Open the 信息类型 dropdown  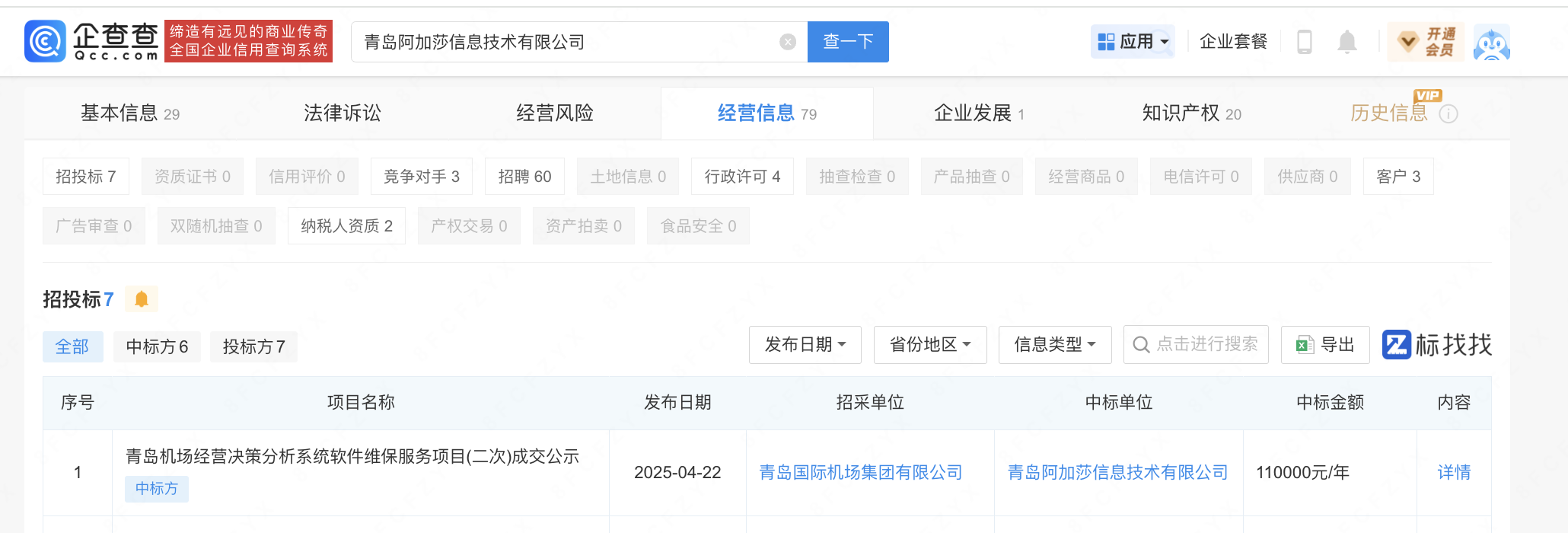click(1054, 345)
